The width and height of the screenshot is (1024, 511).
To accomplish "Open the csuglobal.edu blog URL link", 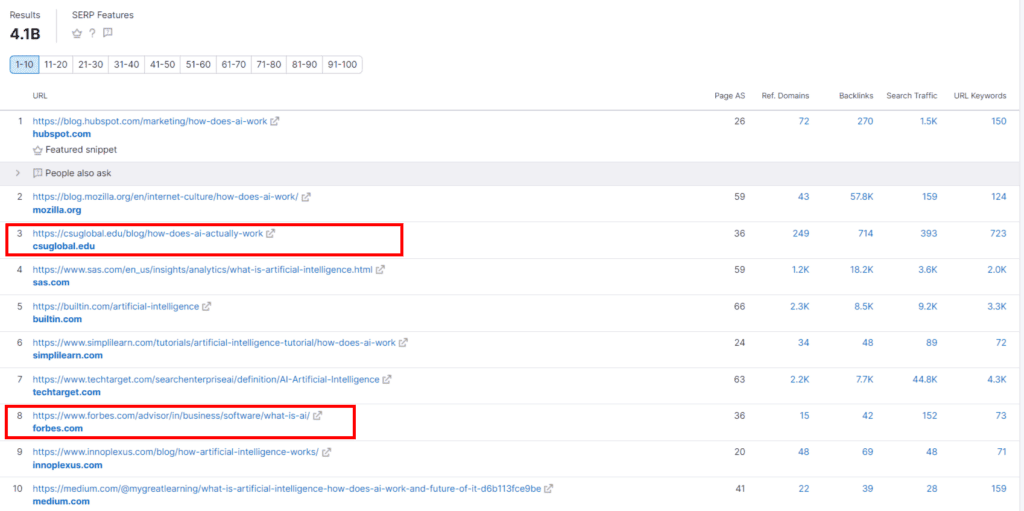I will [148, 233].
